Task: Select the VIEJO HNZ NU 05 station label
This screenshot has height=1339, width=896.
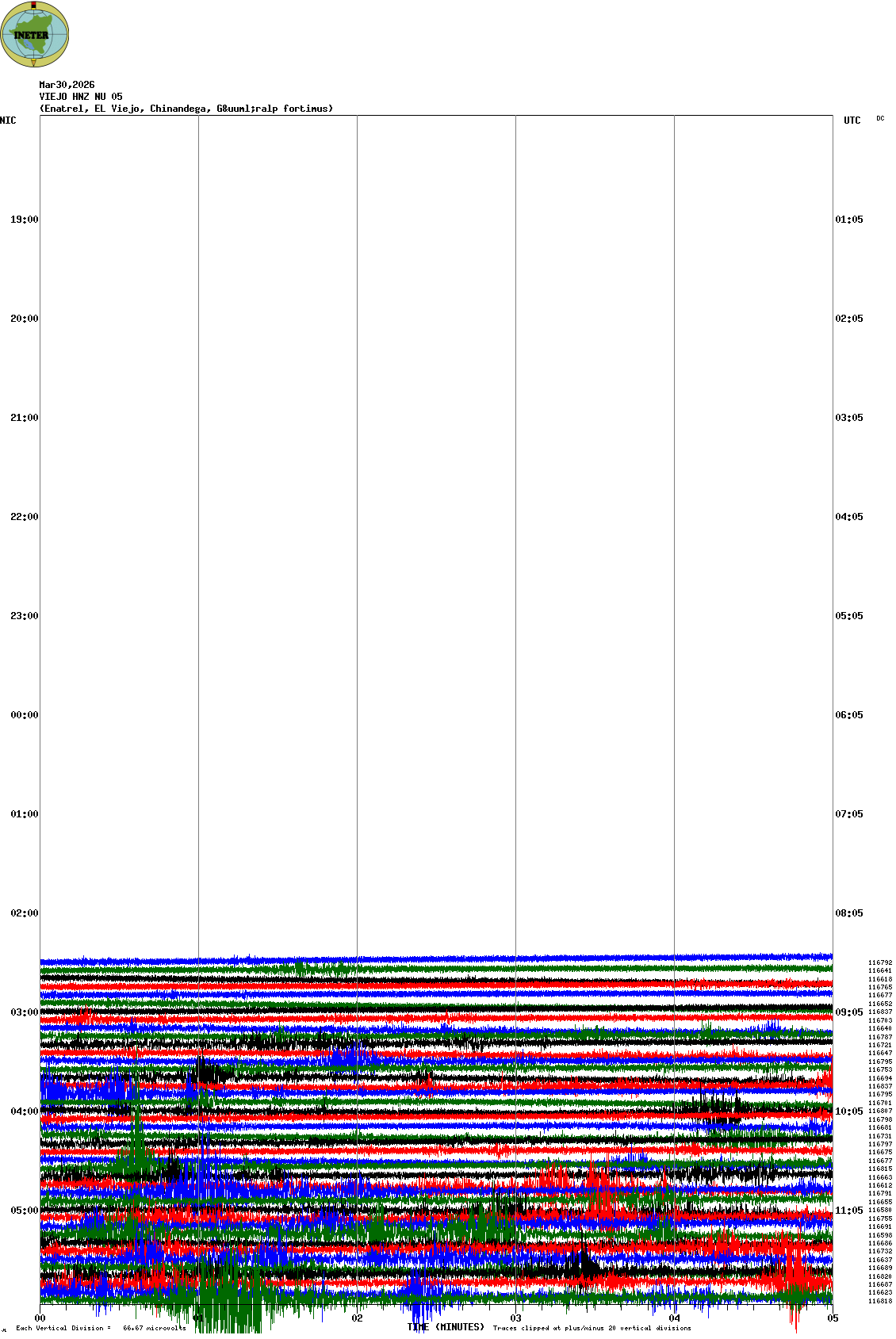Action: point(81,97)
